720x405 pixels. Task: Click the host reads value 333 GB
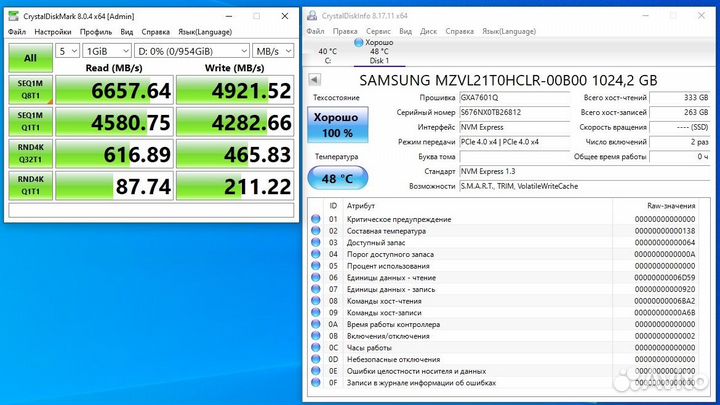tap(680, 97)
